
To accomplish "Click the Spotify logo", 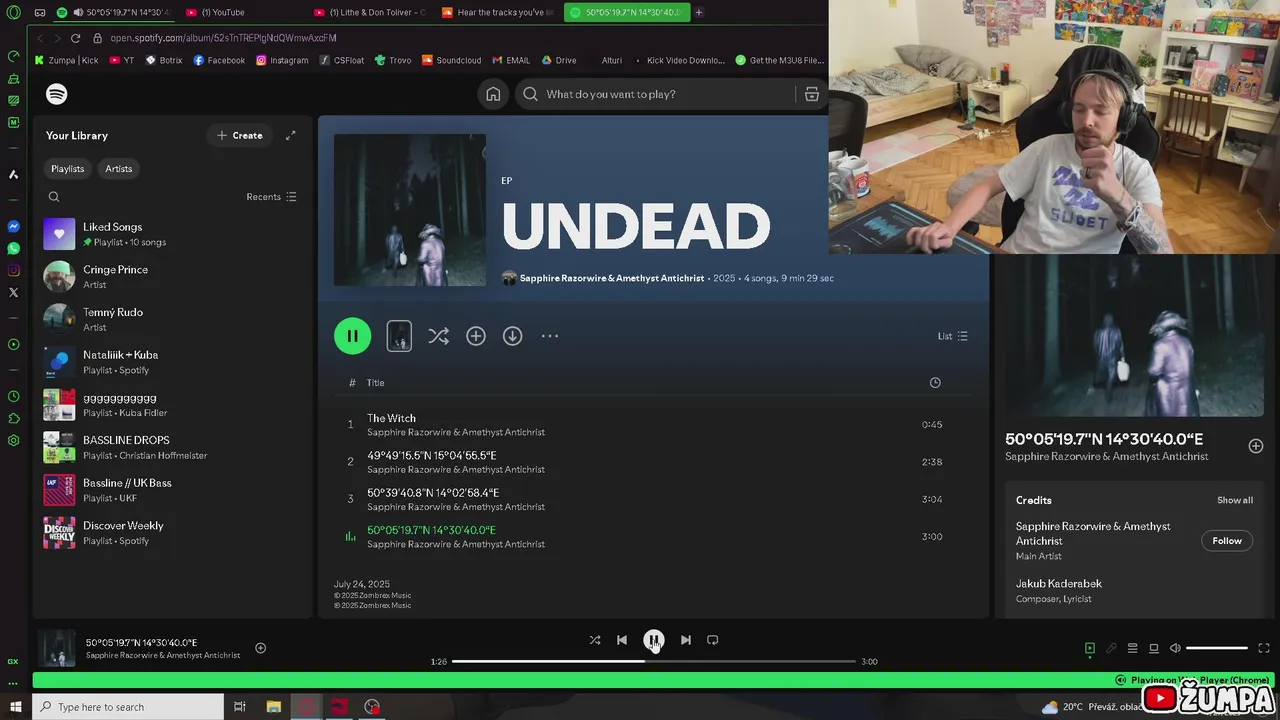I will click(x=57, y=94).
